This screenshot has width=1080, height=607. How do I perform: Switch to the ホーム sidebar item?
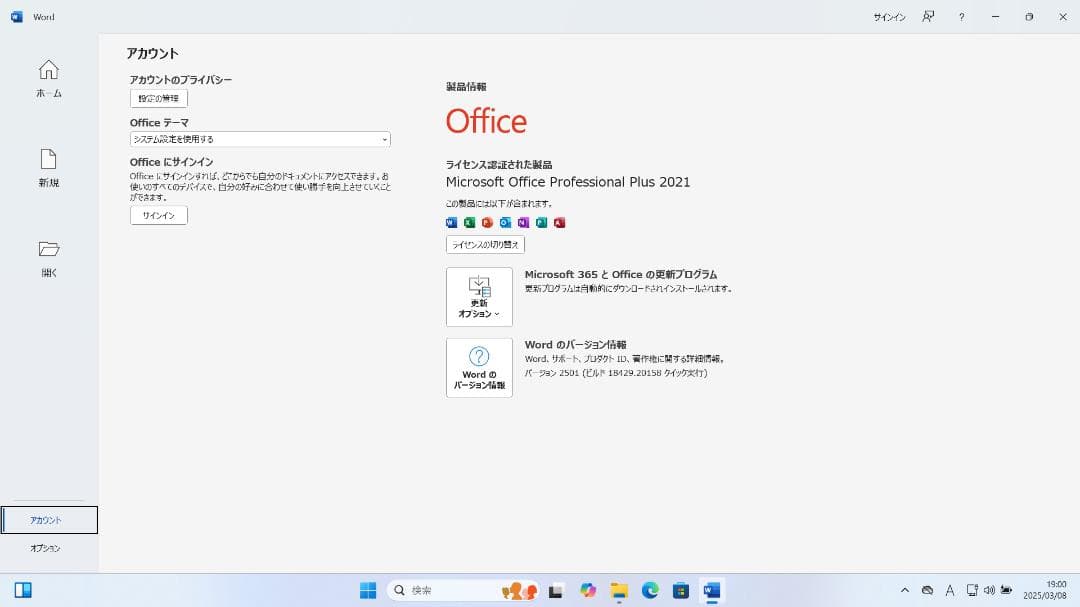[48, 78]
